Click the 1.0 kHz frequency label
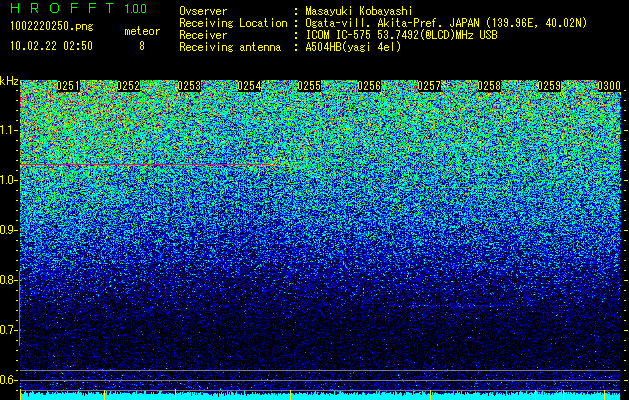 point(9,180)
